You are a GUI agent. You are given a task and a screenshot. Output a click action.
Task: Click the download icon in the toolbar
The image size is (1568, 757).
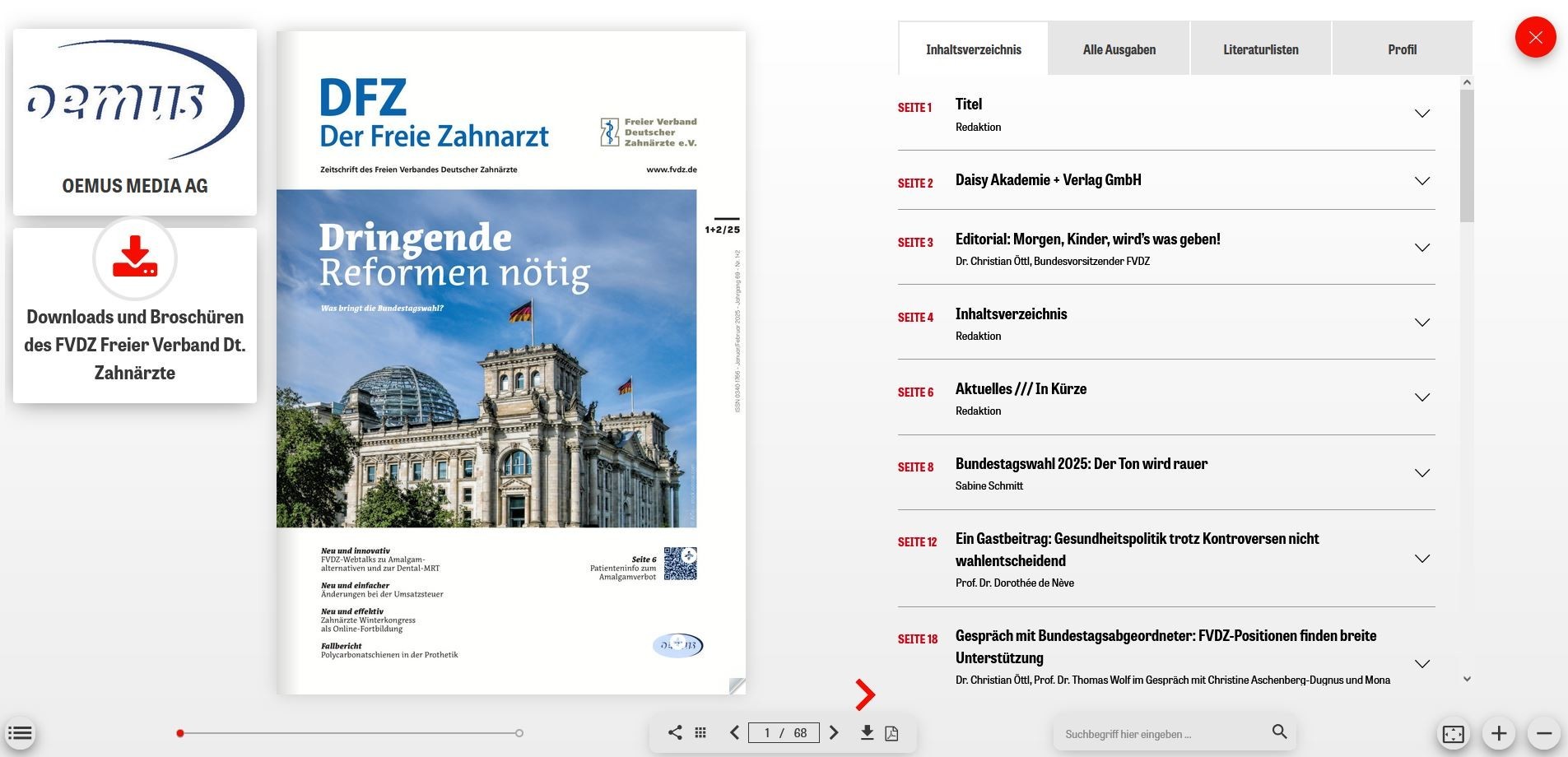(x=867, y=732)
